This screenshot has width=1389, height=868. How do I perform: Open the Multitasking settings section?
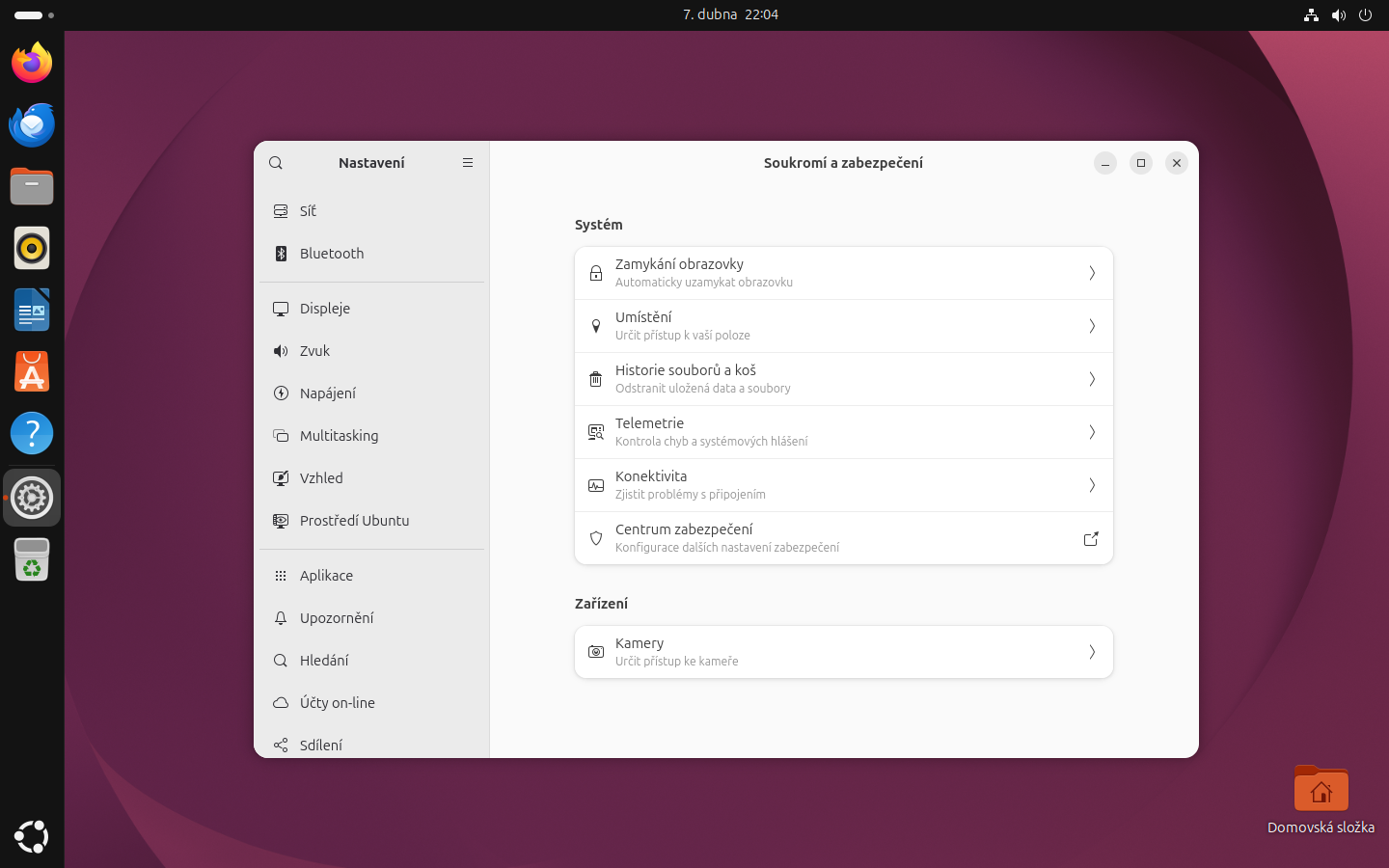(x=339, y=436)
